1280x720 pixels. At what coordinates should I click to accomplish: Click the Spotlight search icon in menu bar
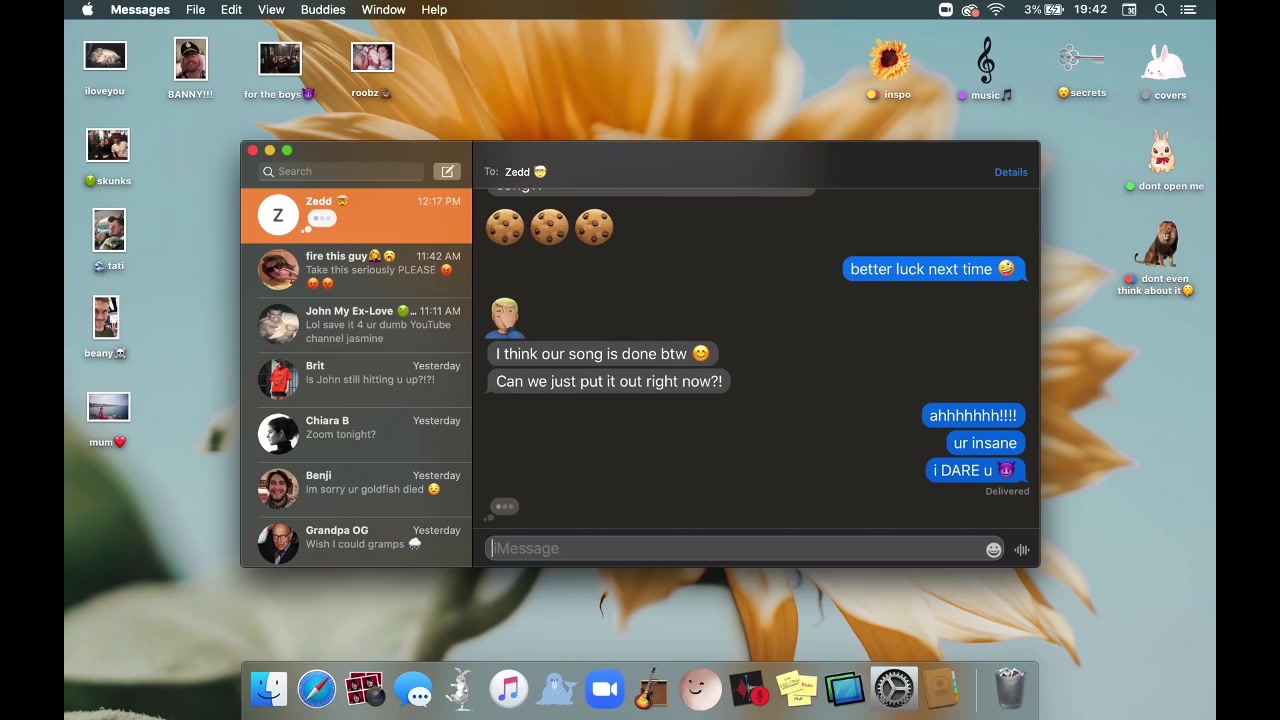point(1160,10)
